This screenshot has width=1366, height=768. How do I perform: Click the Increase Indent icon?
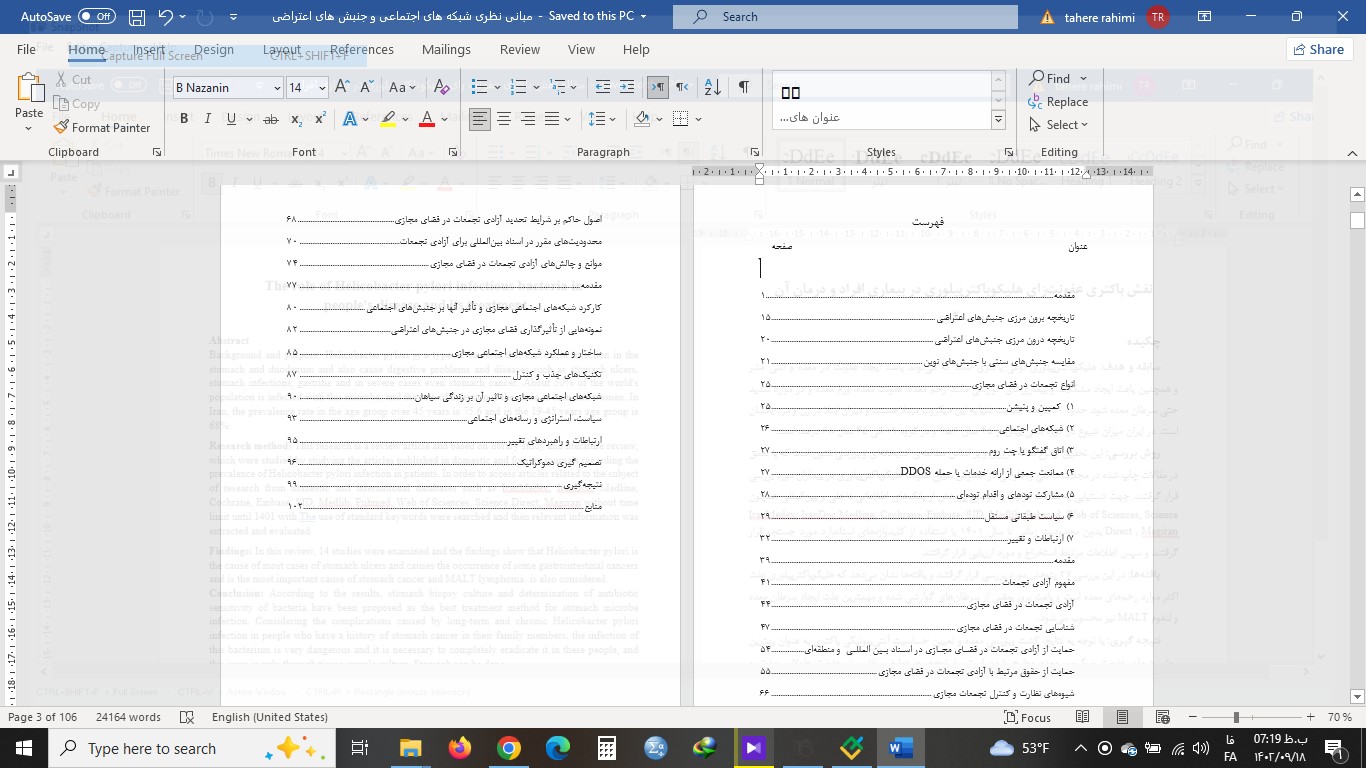coord(627,87)
